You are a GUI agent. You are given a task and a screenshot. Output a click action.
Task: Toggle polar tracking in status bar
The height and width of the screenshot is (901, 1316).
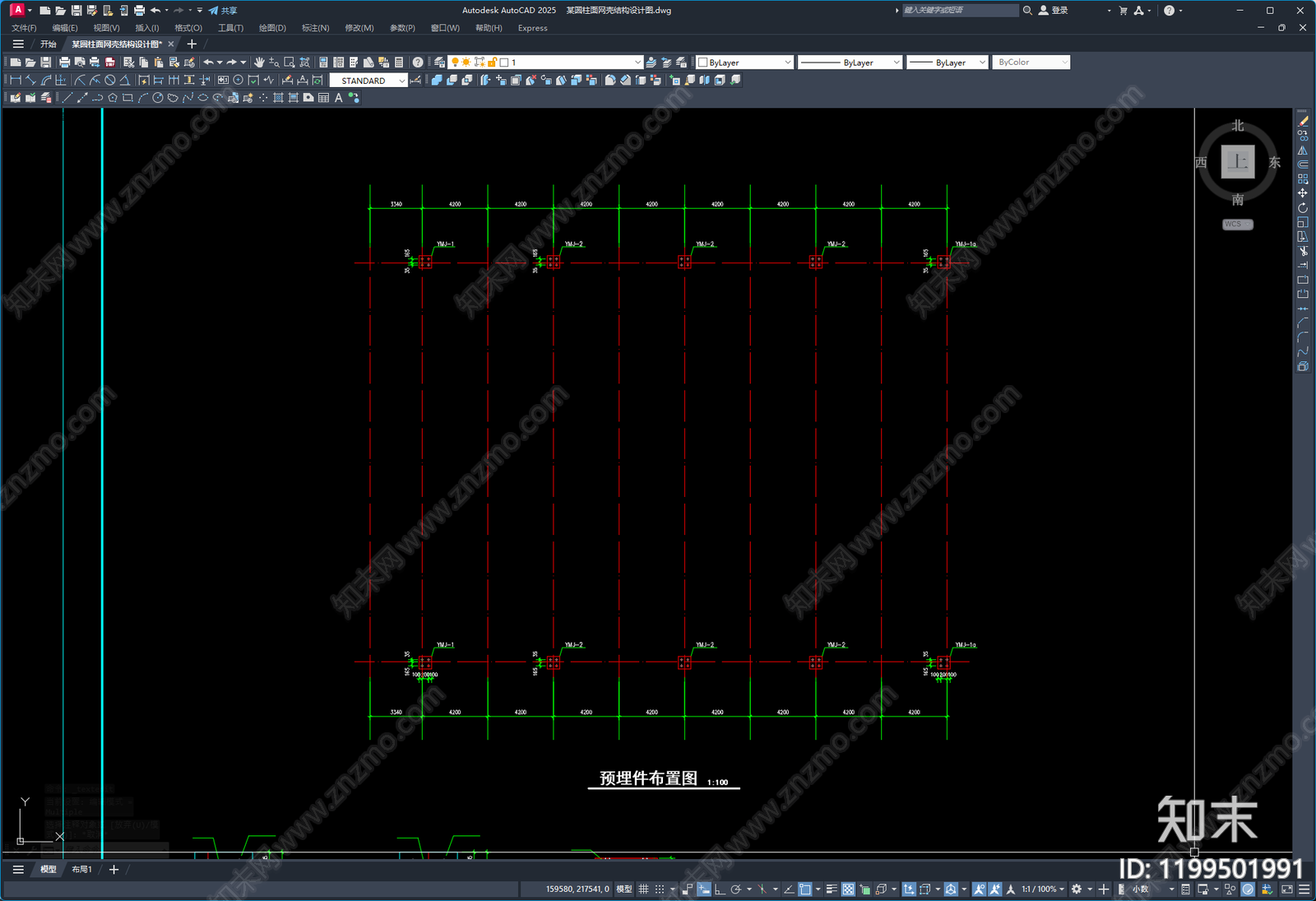[736, 889]
